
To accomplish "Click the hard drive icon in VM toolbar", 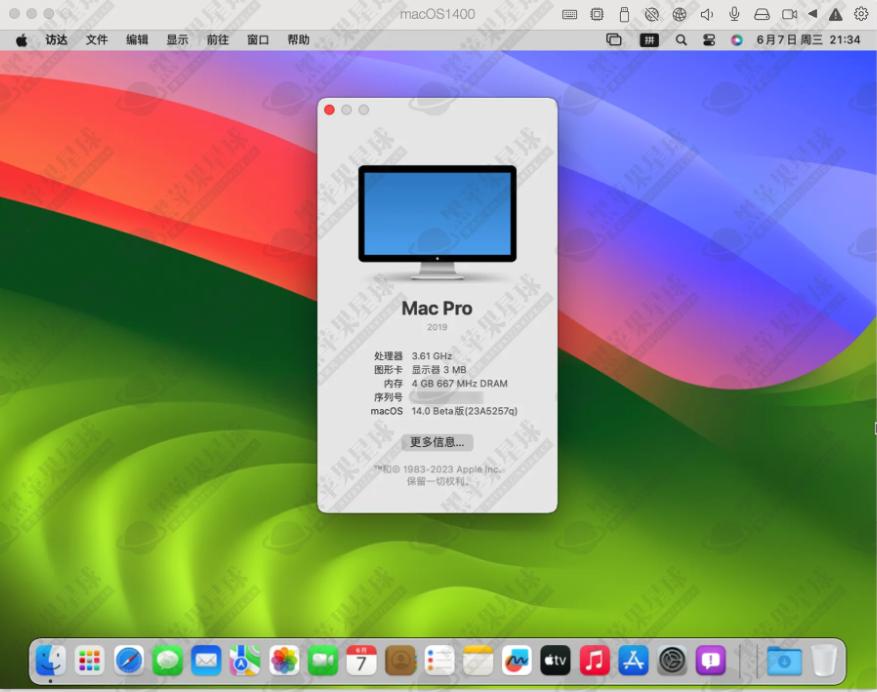I will [x=762, y=15].
